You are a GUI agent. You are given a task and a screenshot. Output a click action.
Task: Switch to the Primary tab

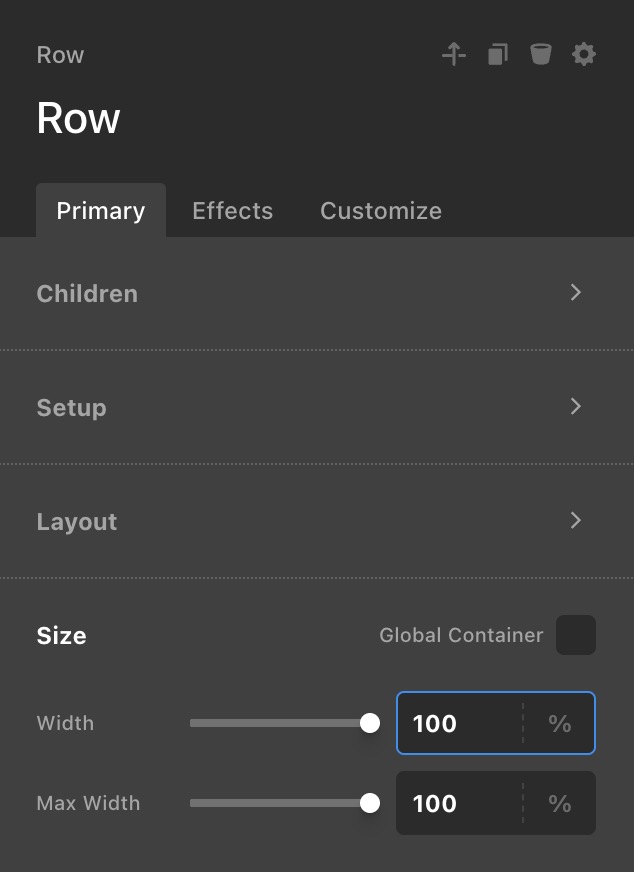[101, 211]
